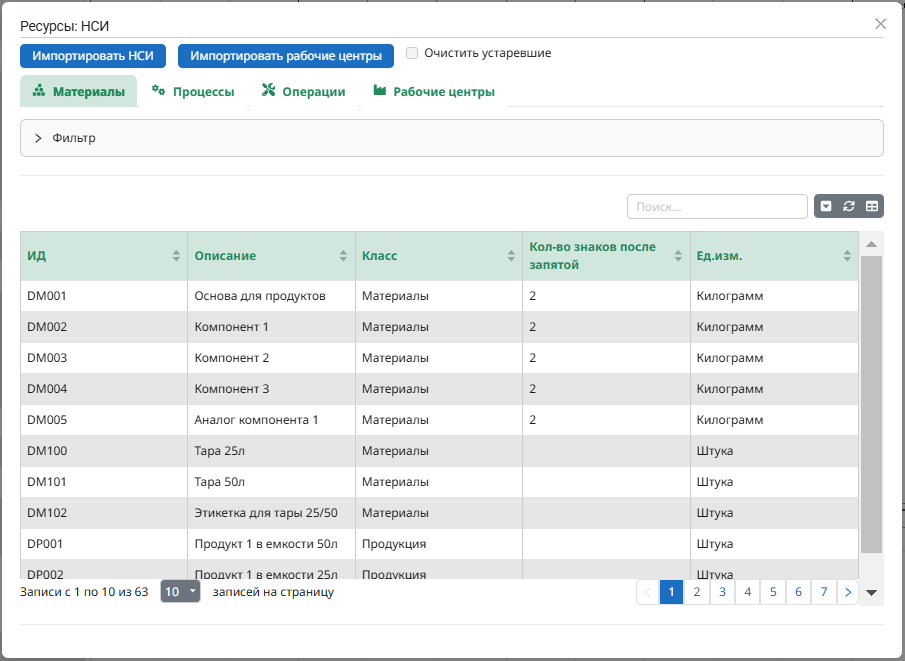Select row DM102
This screenshot has height=661, width=905.
point(439,513)
